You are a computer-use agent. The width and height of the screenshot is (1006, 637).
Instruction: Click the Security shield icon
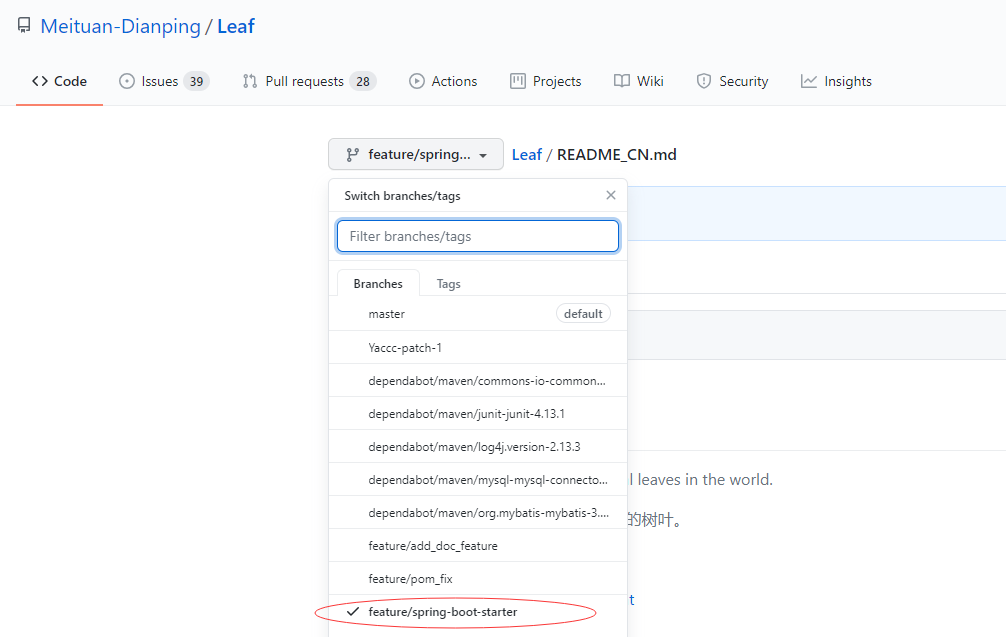coord(704,81)
